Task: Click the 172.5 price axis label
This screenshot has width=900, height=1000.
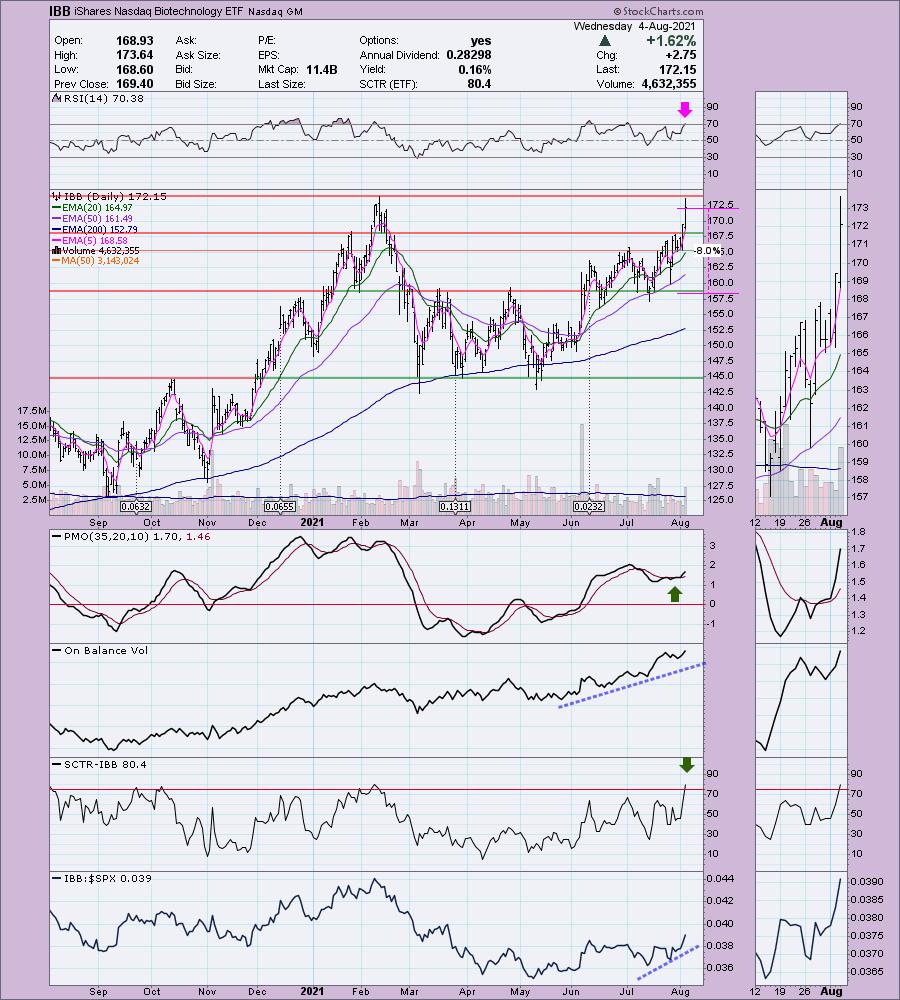Action: click(720, 205)
